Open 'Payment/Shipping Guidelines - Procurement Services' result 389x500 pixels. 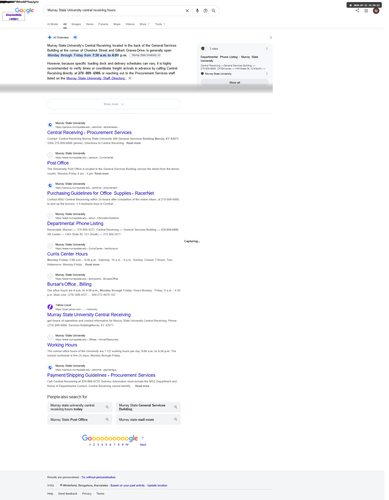(101, 375)
